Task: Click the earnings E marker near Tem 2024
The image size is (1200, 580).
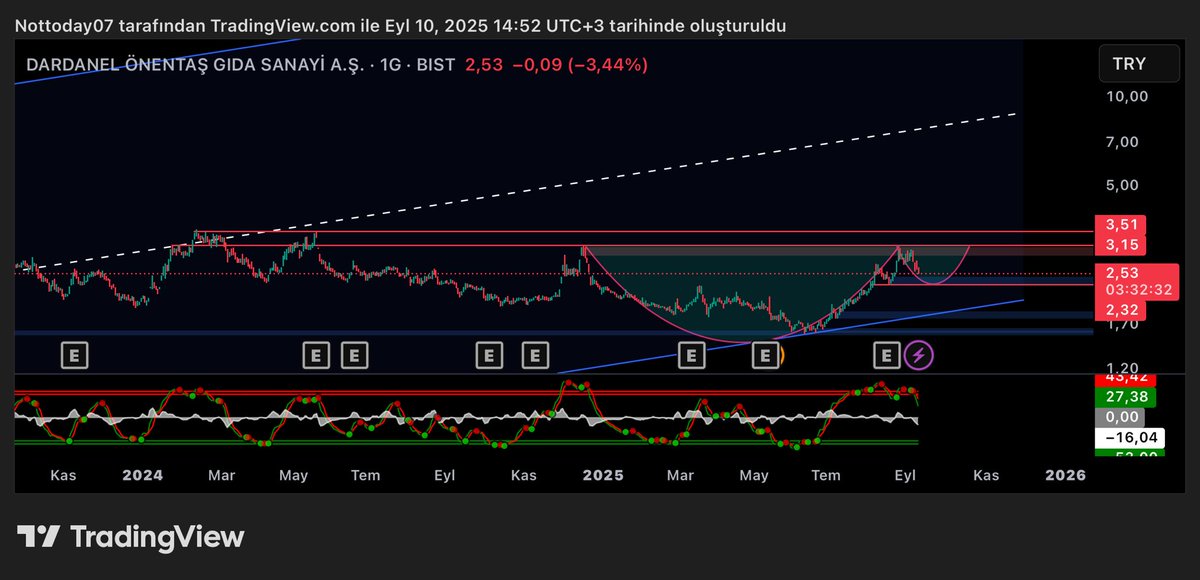Action: (353, 354)
